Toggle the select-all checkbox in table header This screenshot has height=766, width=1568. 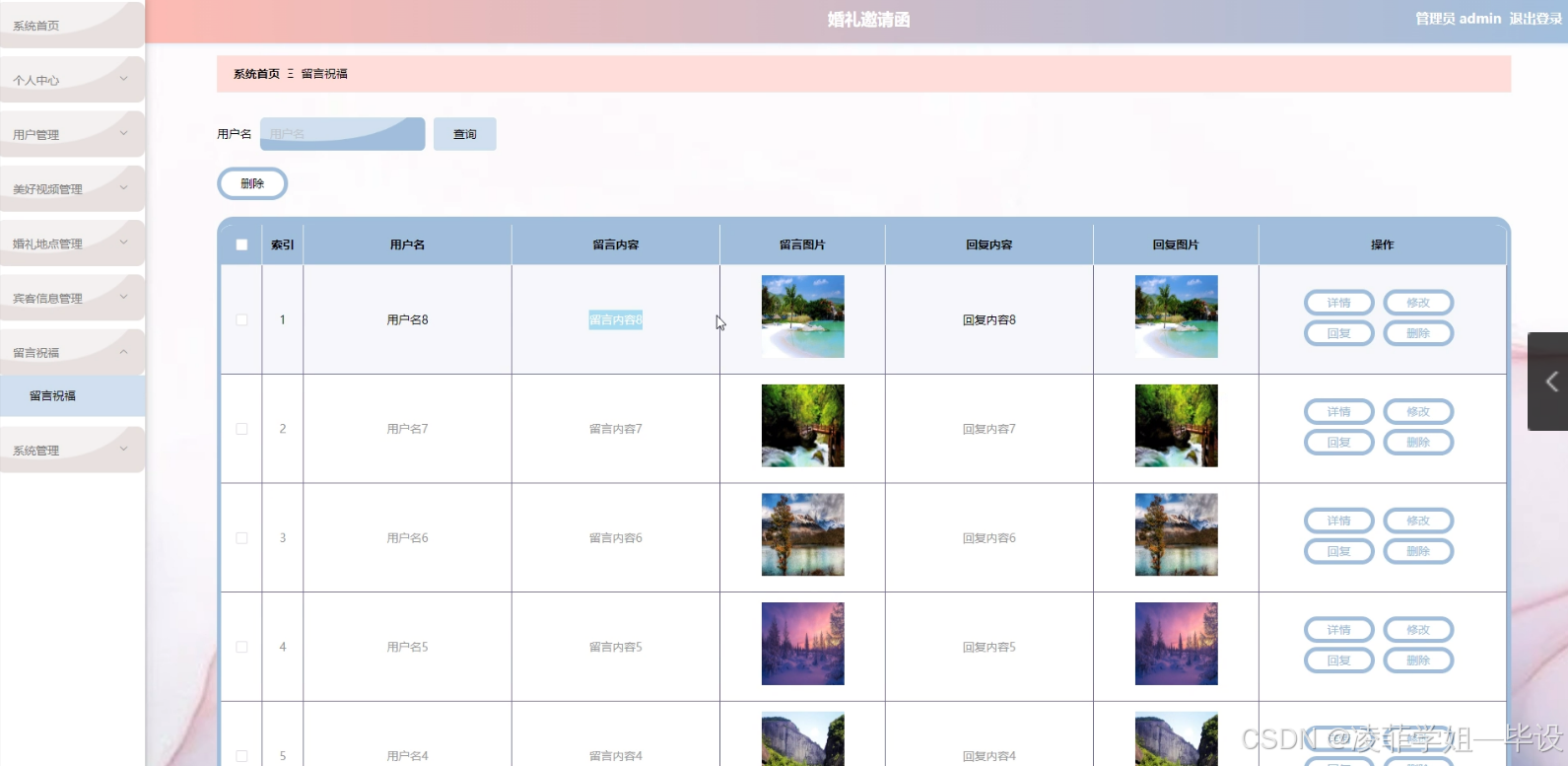tap(241, 244)
